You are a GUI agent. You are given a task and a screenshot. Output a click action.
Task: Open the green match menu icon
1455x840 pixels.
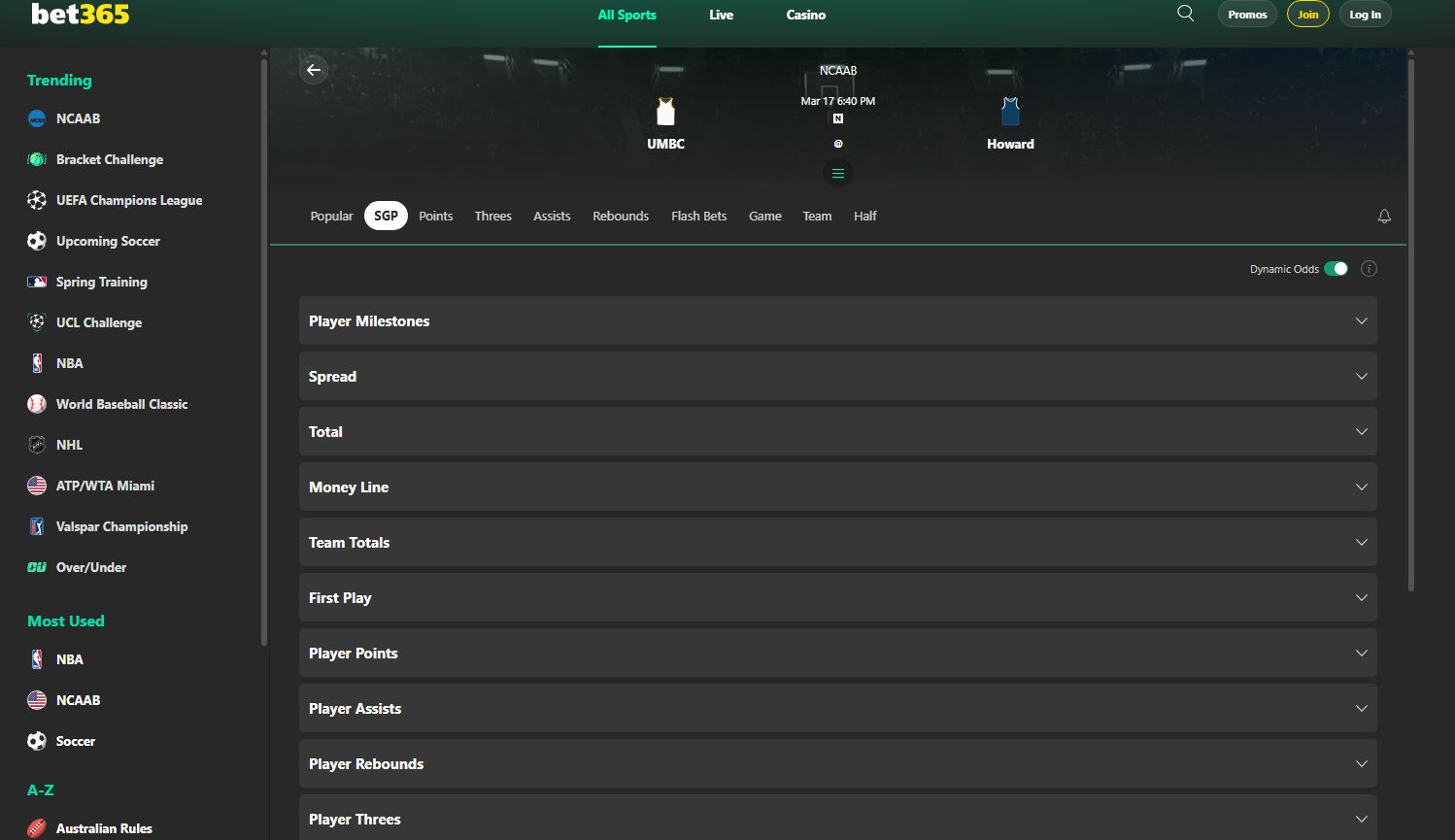click(x=837, y=174)
